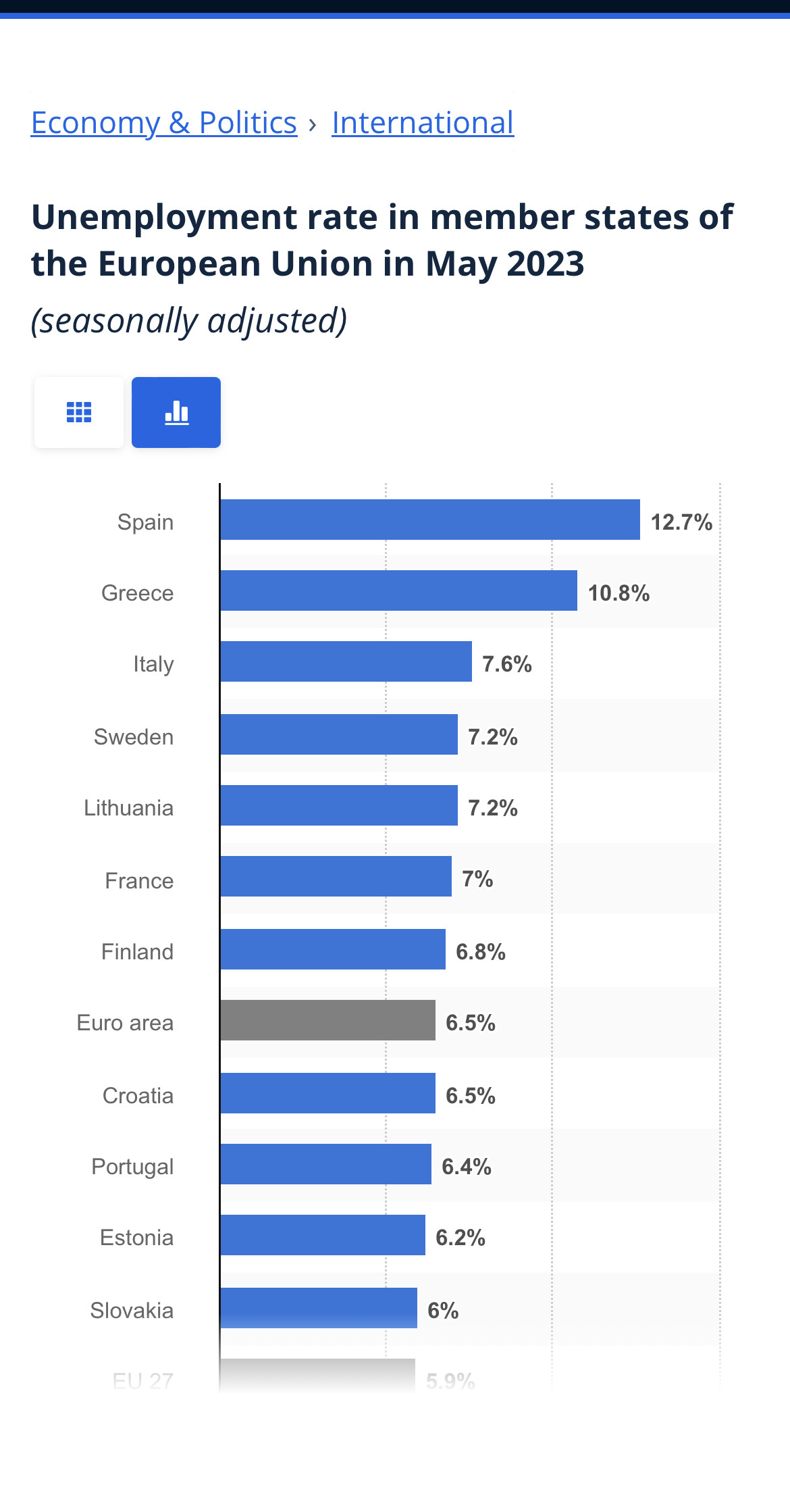790x1512 pixels.
Task: Click the Portugal 6.4% bar
Action: [325, 1164]
